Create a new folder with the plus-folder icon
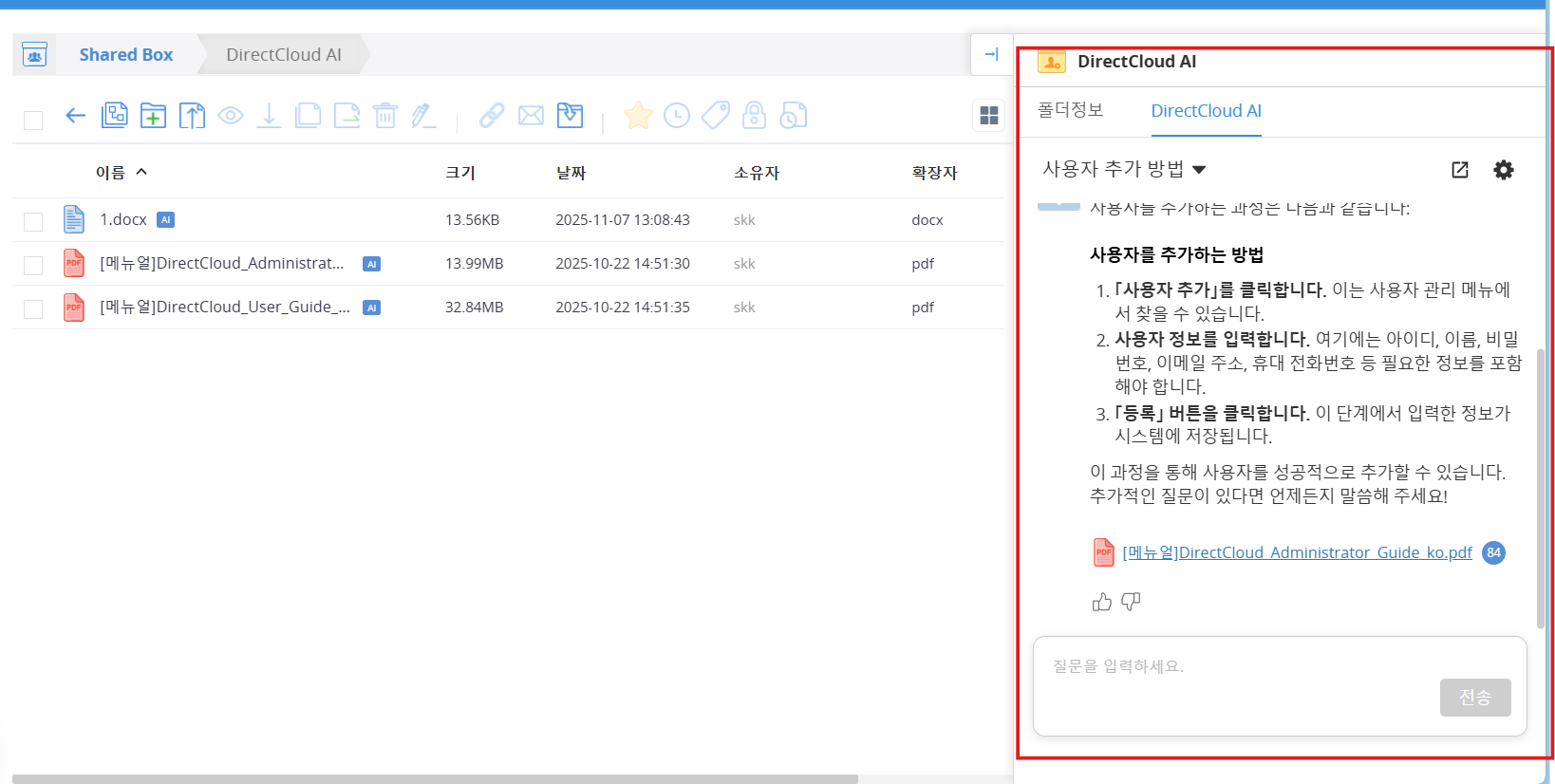This screenshot has width=1555, height=784. [153, 116]
